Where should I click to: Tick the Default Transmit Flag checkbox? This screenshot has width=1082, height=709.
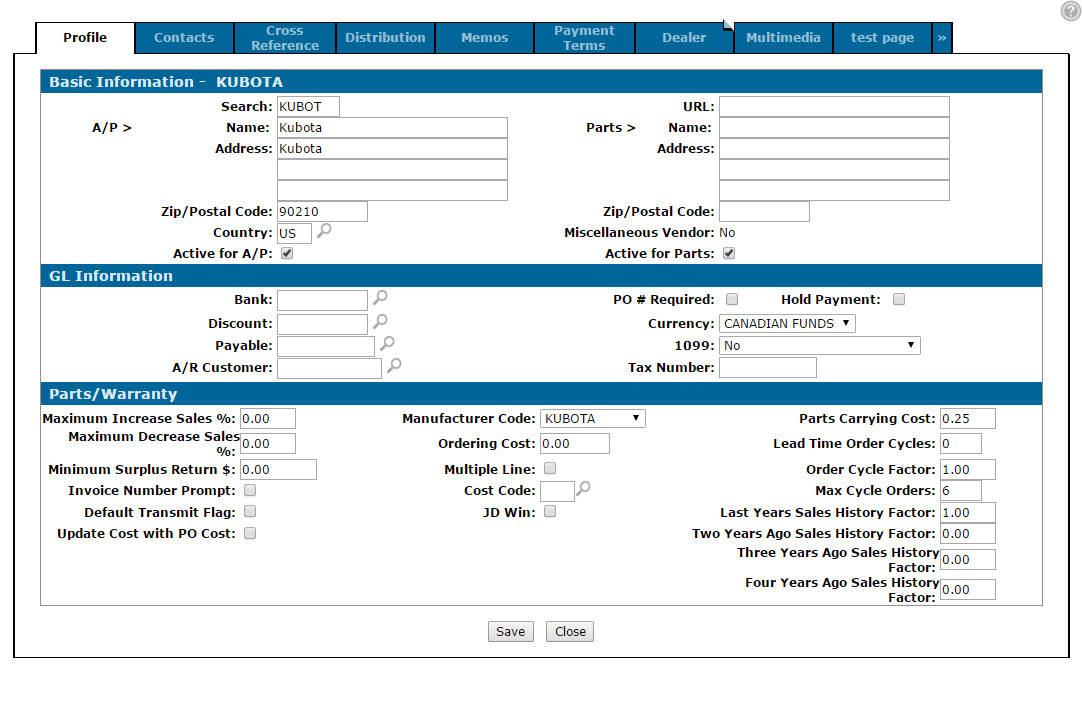tap(250, 512)
